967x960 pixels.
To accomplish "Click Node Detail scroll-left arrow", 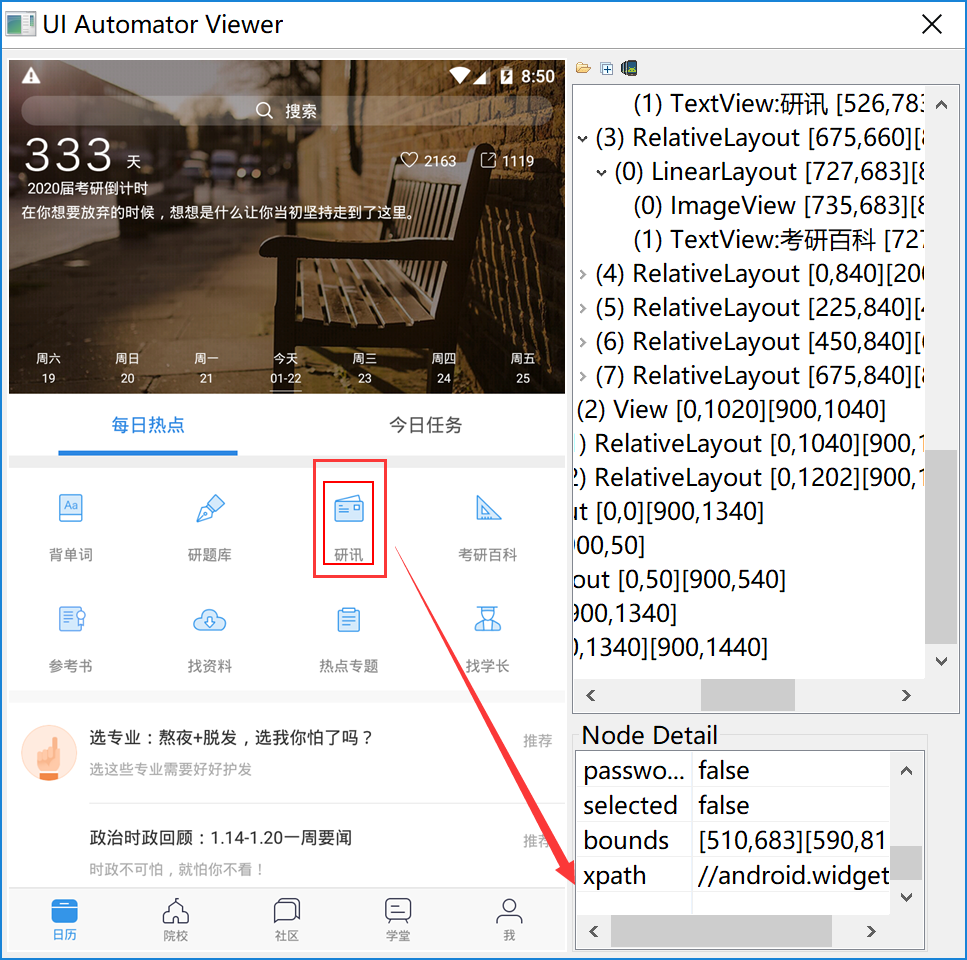I will pos(593,931).
